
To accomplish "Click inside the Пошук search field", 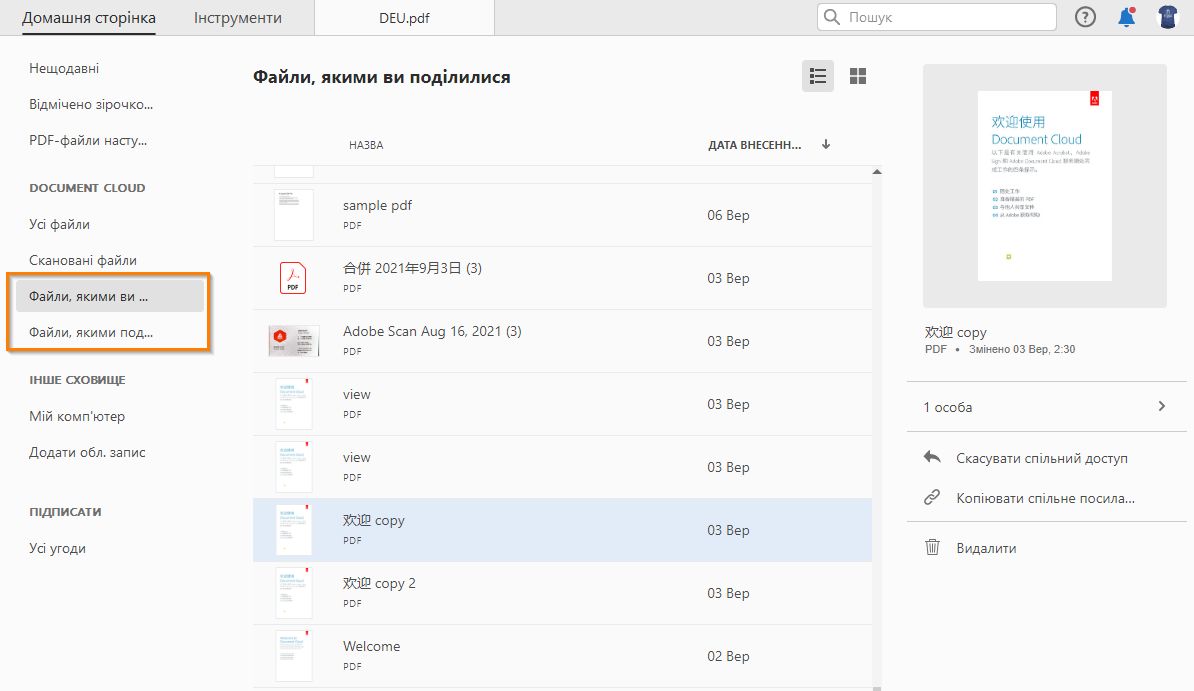I will [937, 17].
